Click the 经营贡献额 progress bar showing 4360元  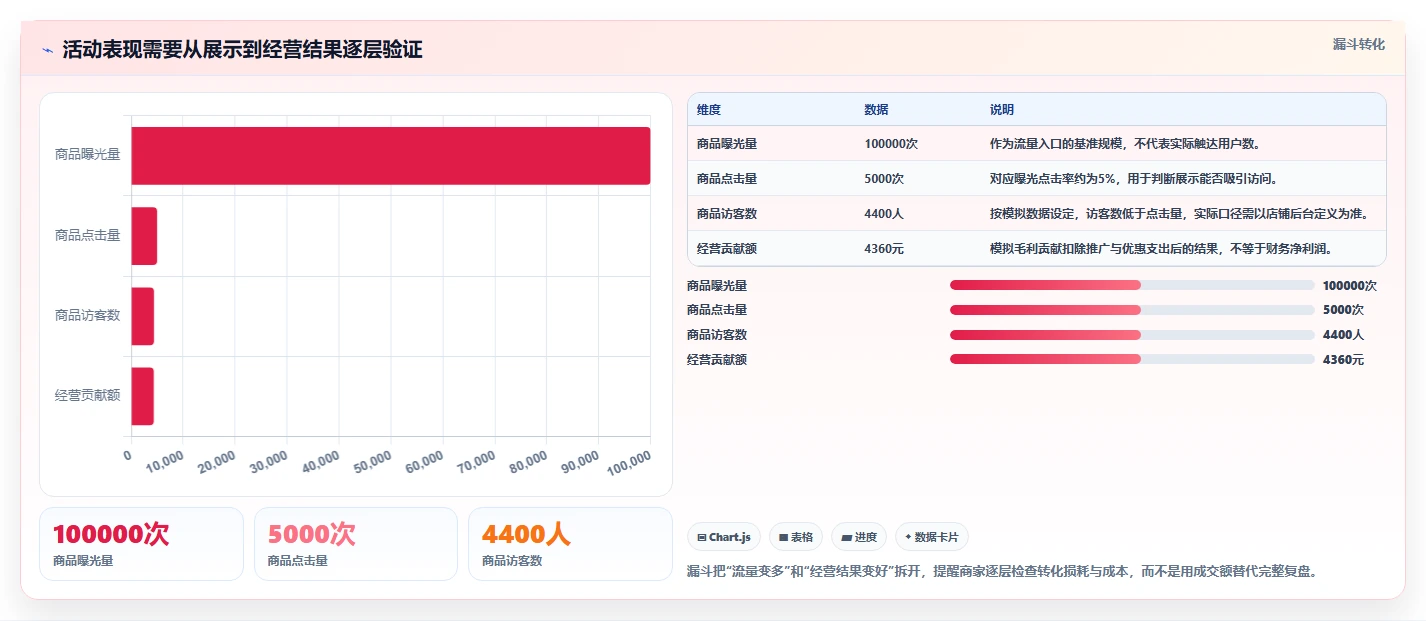1132,359
